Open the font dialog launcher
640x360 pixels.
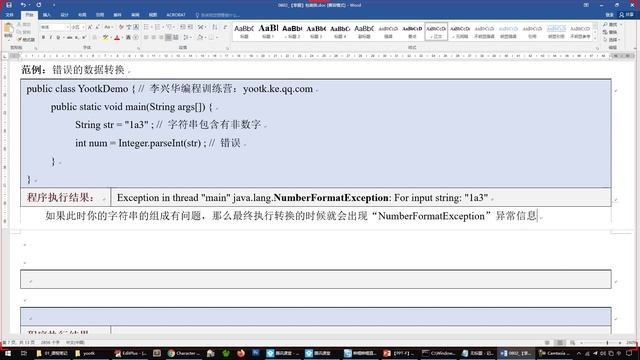pos(139,48)
